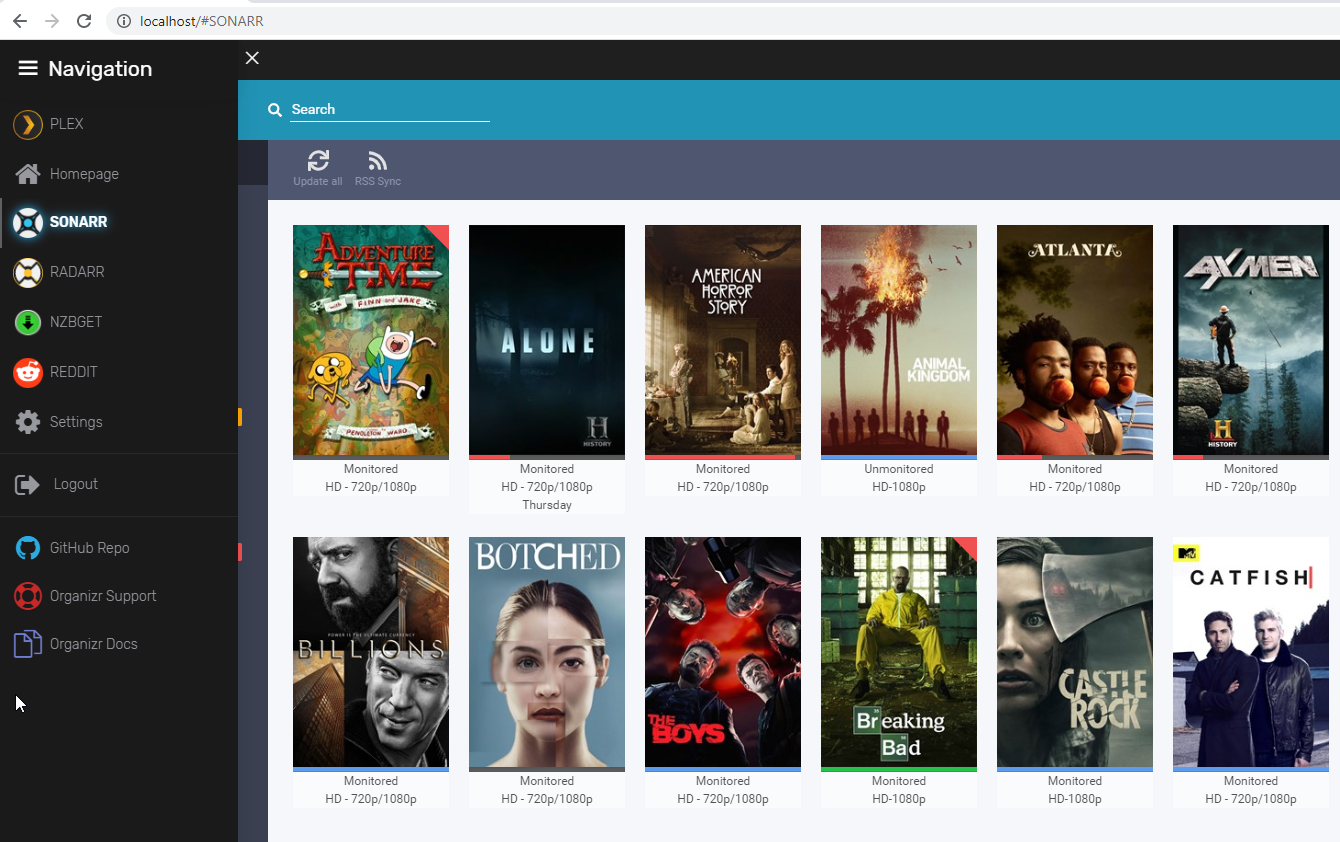The image size is (1340, 842).
Task: Click HD - 720p/1080p text under Atlanta
Action: (x=1075, y=487)
